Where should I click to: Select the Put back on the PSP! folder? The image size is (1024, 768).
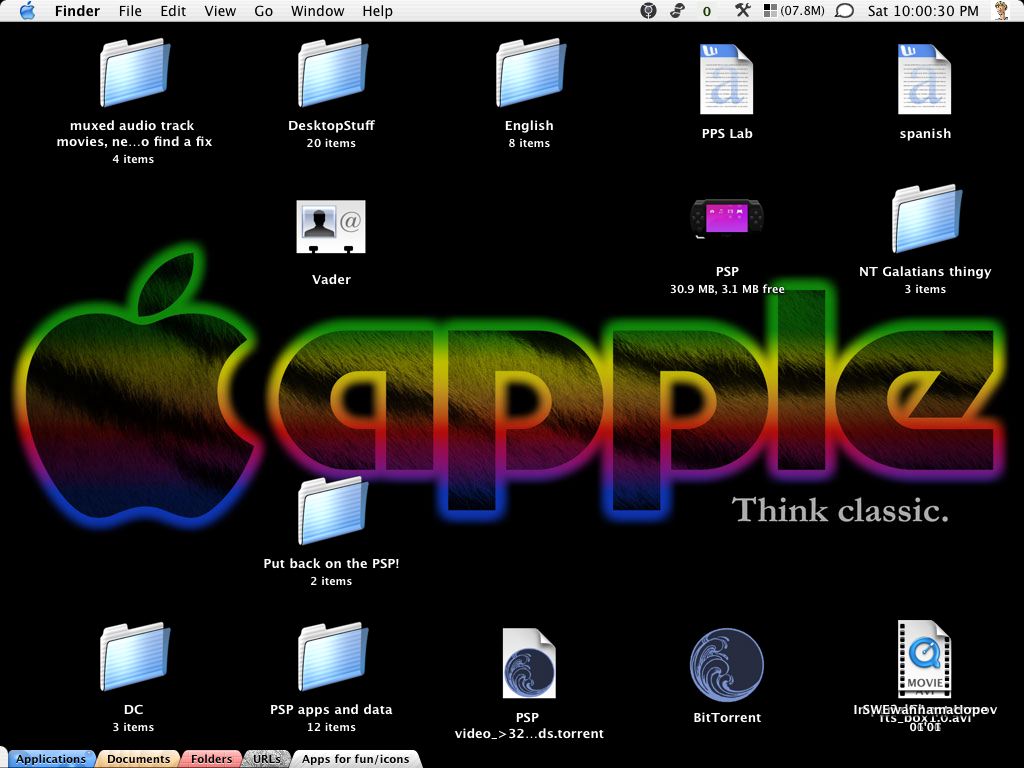(331, 511)
